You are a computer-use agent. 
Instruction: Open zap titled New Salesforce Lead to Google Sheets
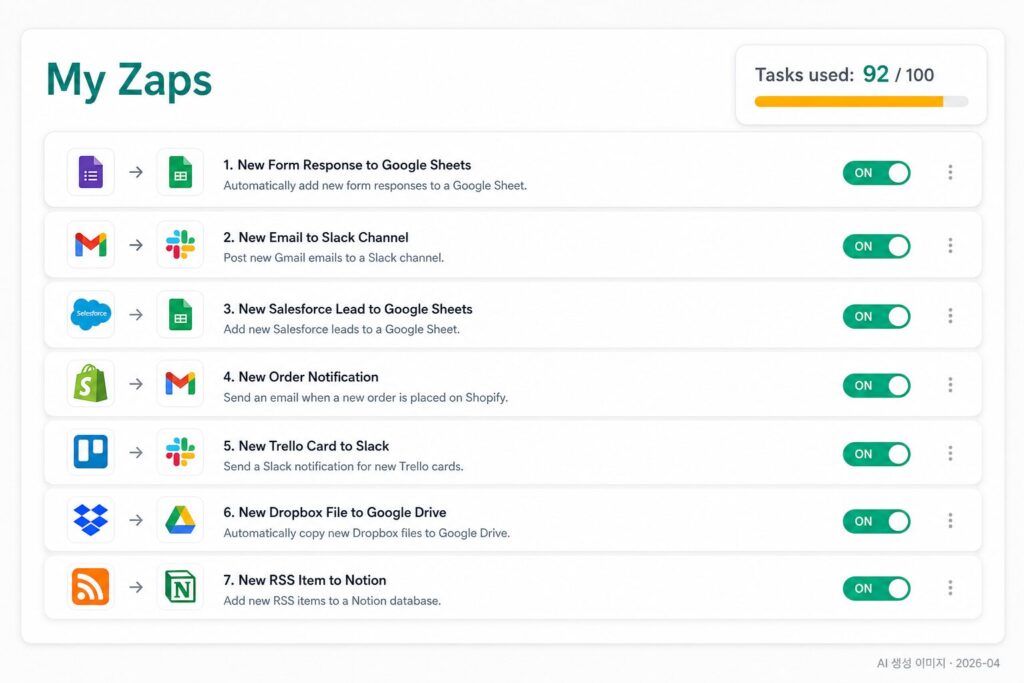pyautogui.click(x=348, y=310)
